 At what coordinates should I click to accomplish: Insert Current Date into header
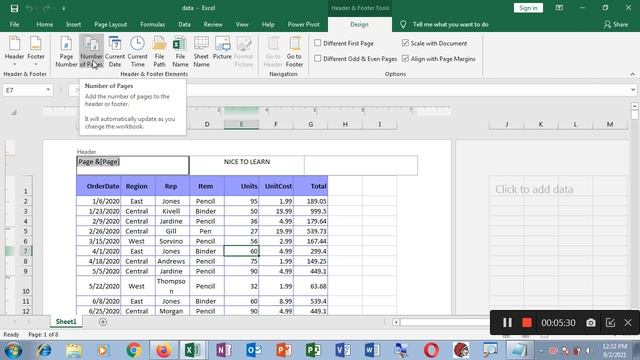coord(115,51)
